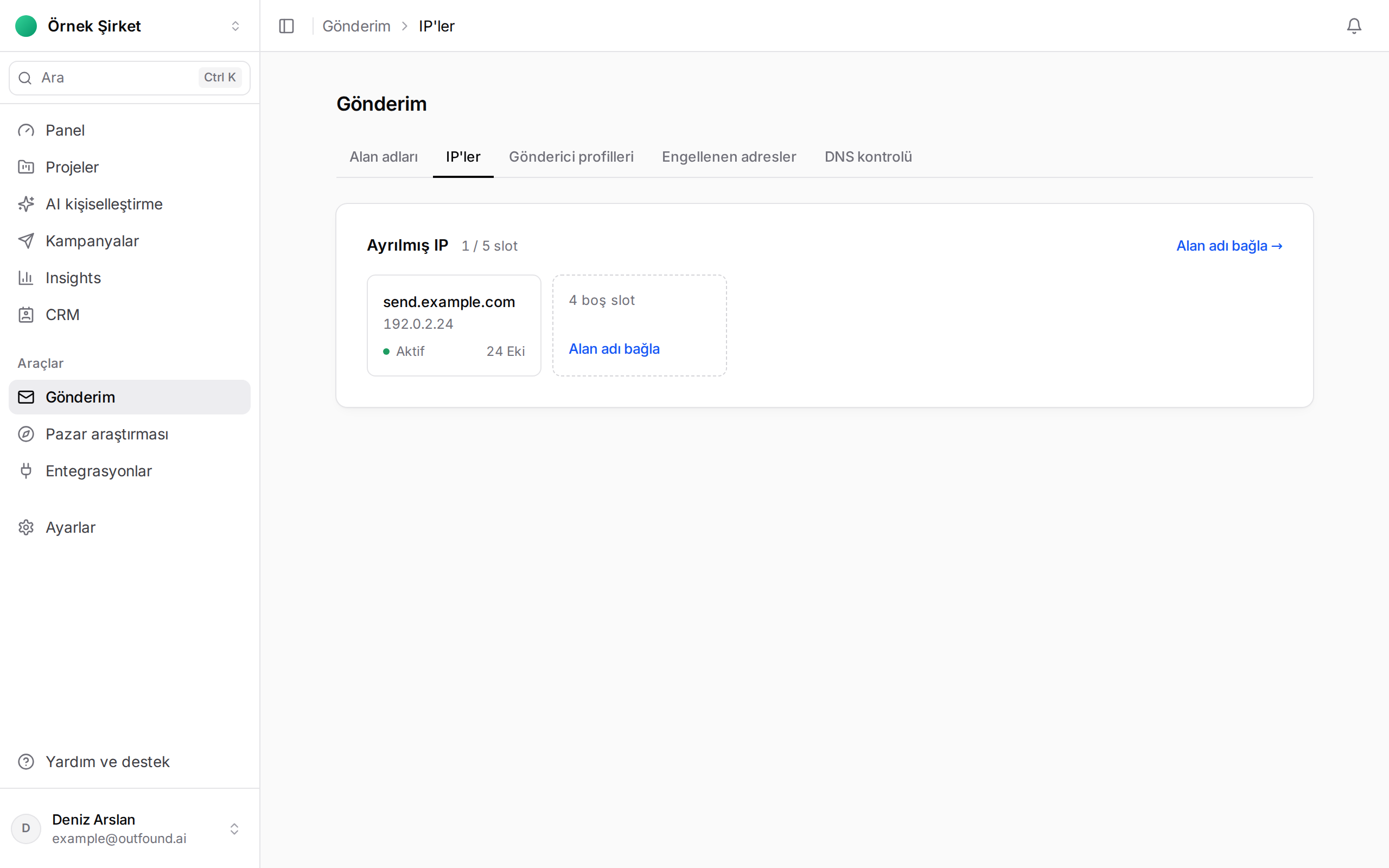The height and width of the screenshot is (868, 1389).
Task: Click the AI kişiselleştirme sparkle icon
Action: pos(26,204)
